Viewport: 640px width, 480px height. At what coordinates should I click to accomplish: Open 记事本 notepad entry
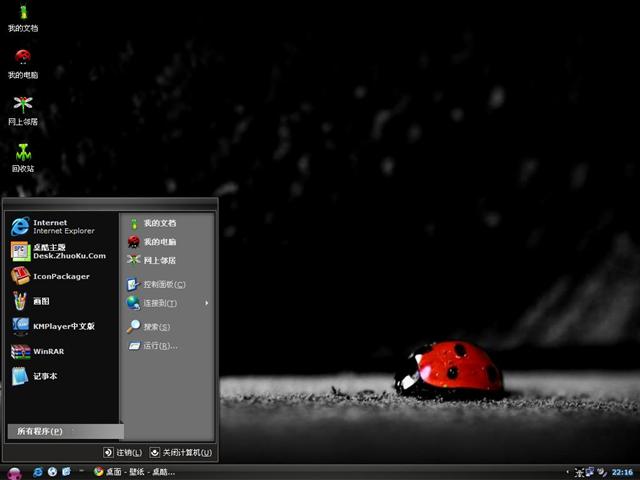62,376
